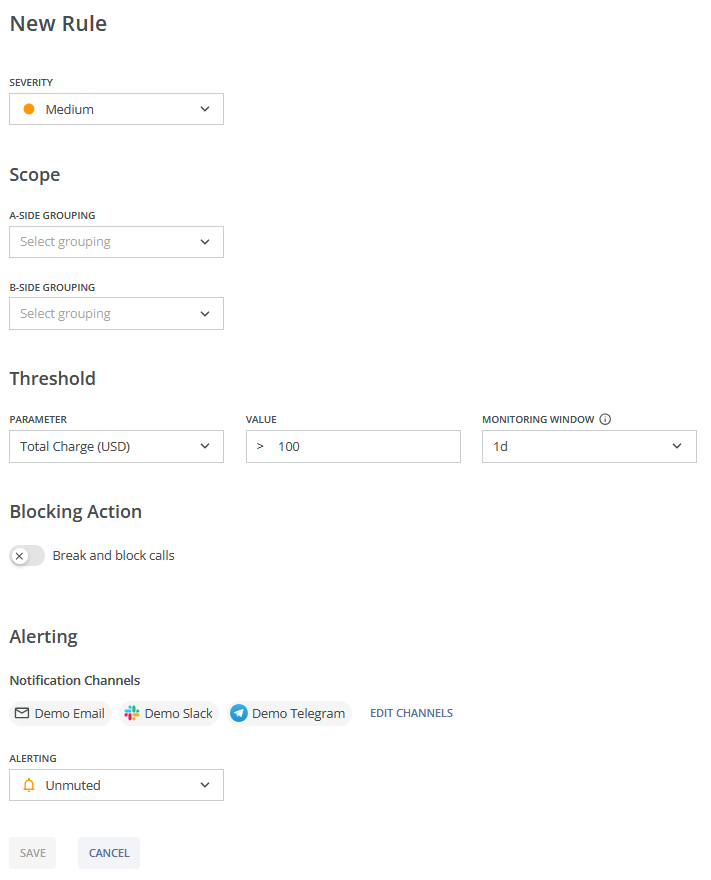Click the Edit Channels link
The image size is (711, 880).
coord(411,713)
